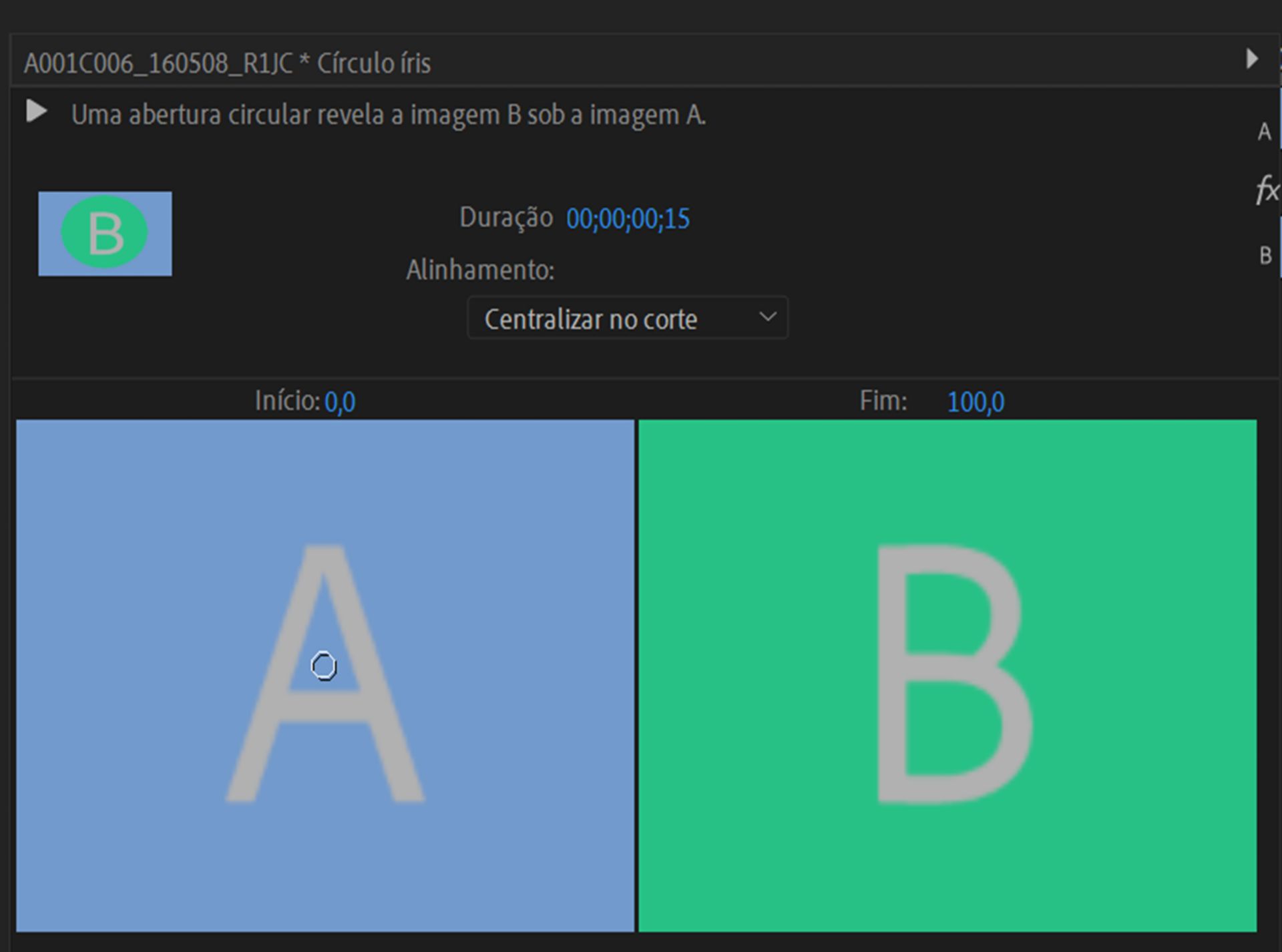The width and height of the screenshot is (1282, 952).
Task: Click the Início value 0,0
Action: click(x=340, y=402)
